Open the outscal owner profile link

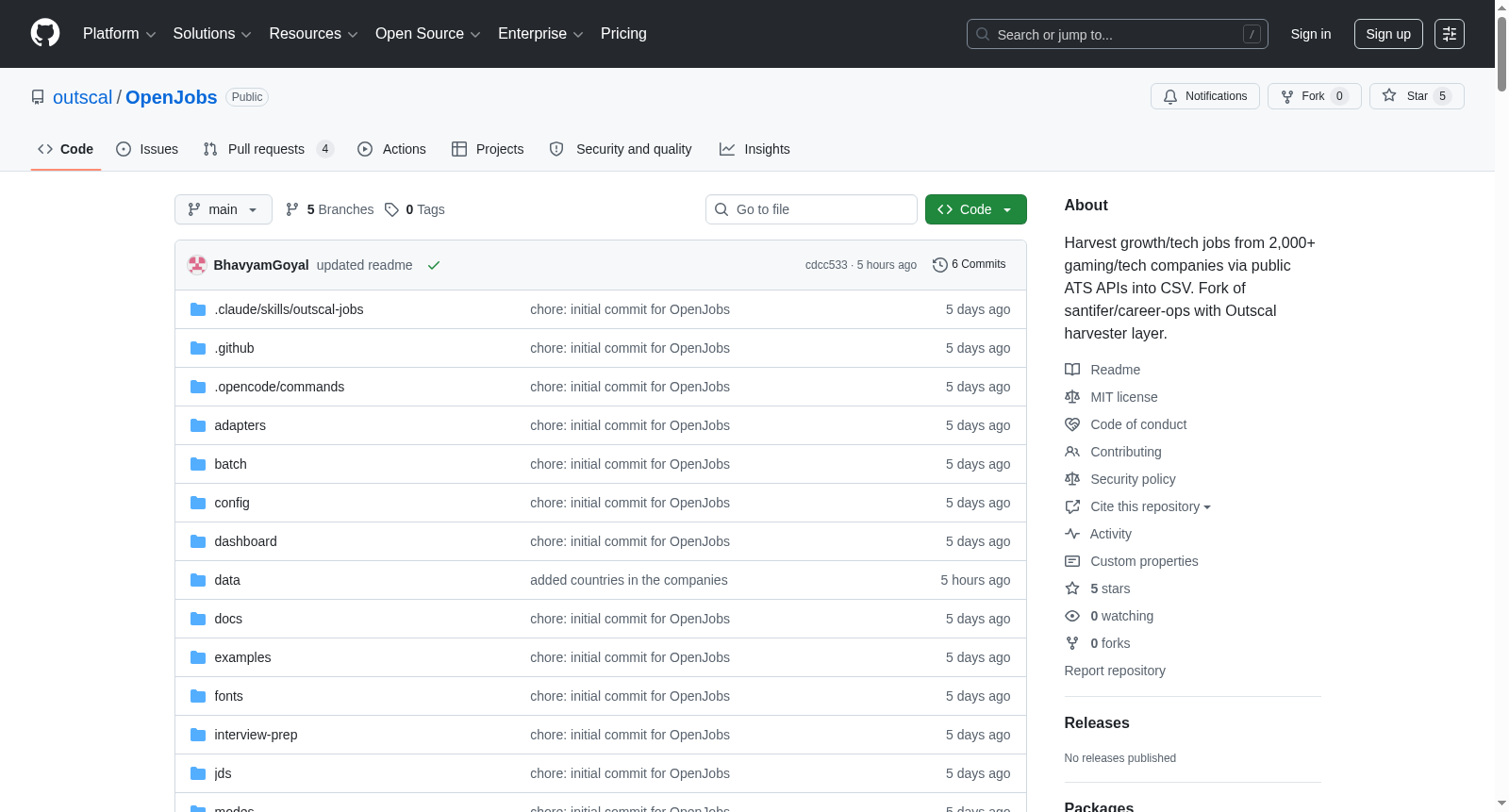click(82, 97)
